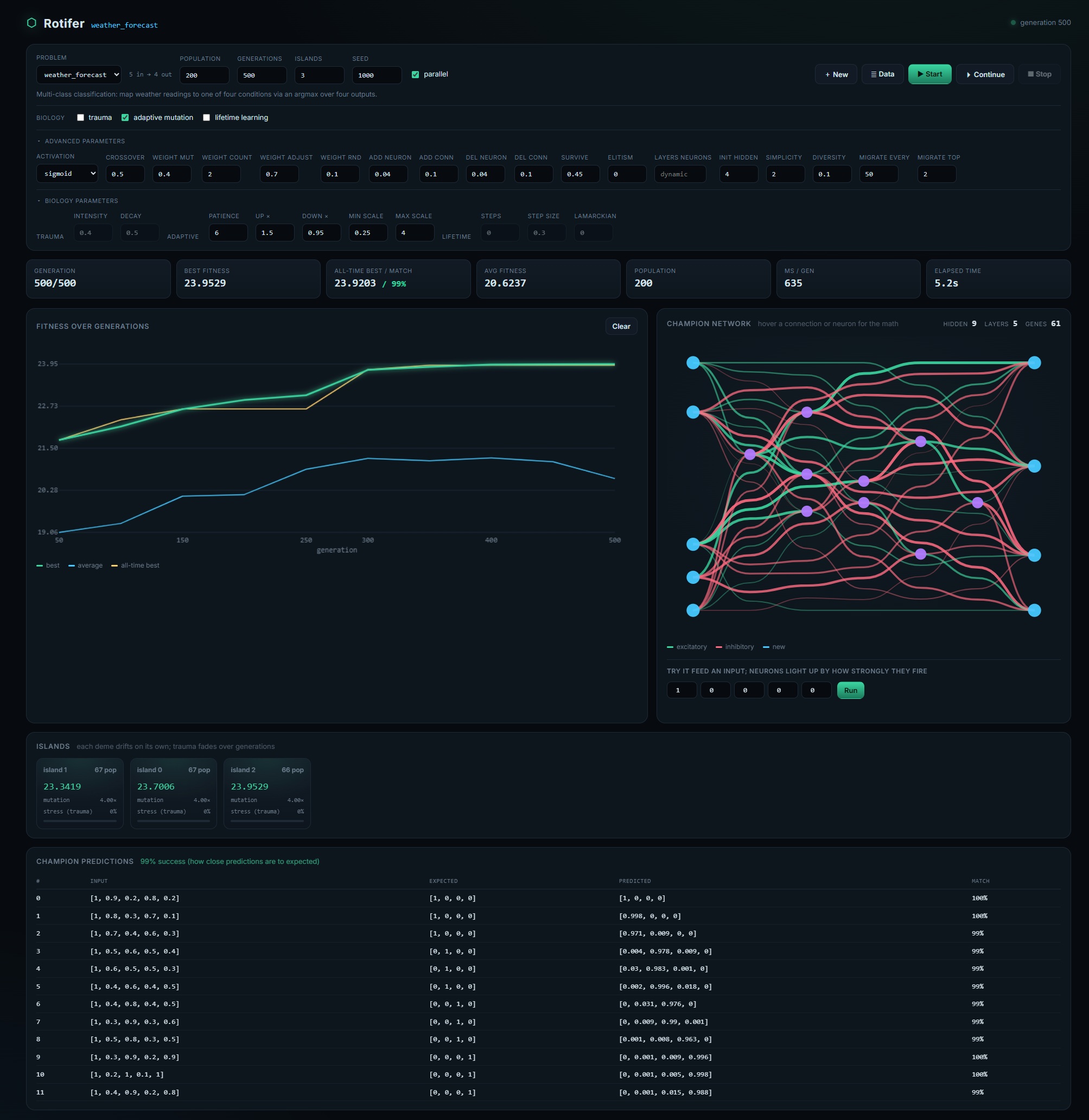
Task: Click the island 2 stress progress bar
Action: pyautogui.click(x=267, y=821)
